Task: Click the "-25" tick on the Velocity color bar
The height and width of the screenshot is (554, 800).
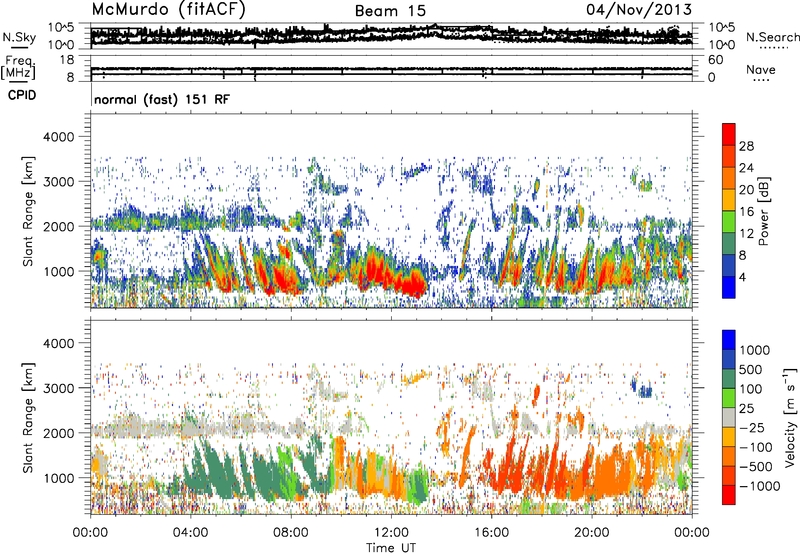Action: pos(752,427)
